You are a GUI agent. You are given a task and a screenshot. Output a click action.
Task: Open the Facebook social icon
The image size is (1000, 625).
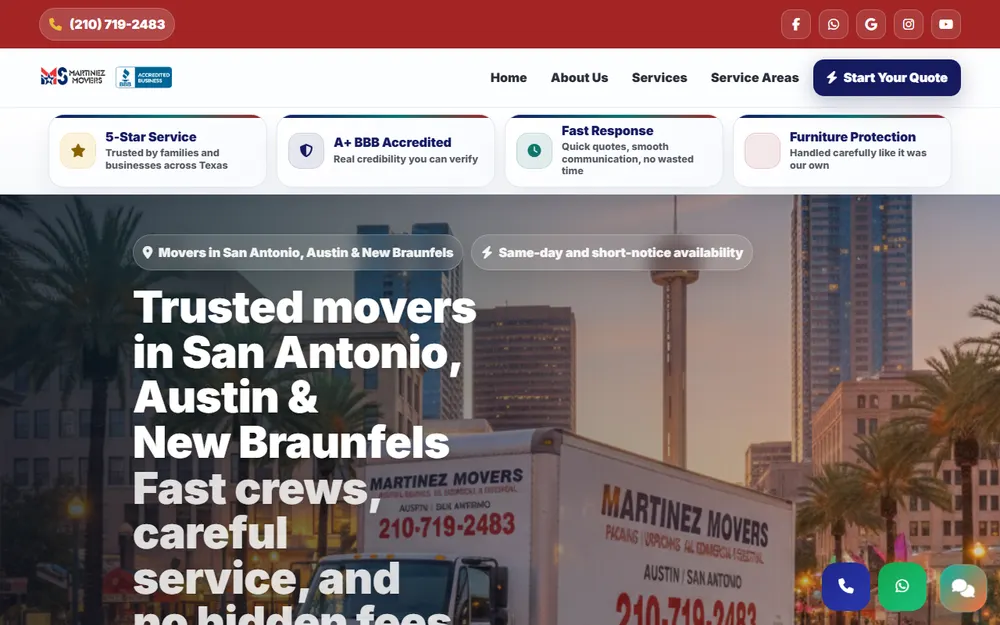(x=796, y=24)
